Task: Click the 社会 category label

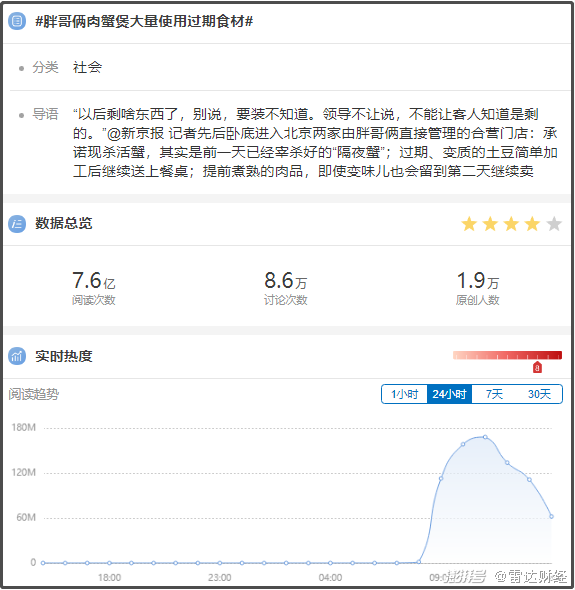Action: click(x=87, y=67)
